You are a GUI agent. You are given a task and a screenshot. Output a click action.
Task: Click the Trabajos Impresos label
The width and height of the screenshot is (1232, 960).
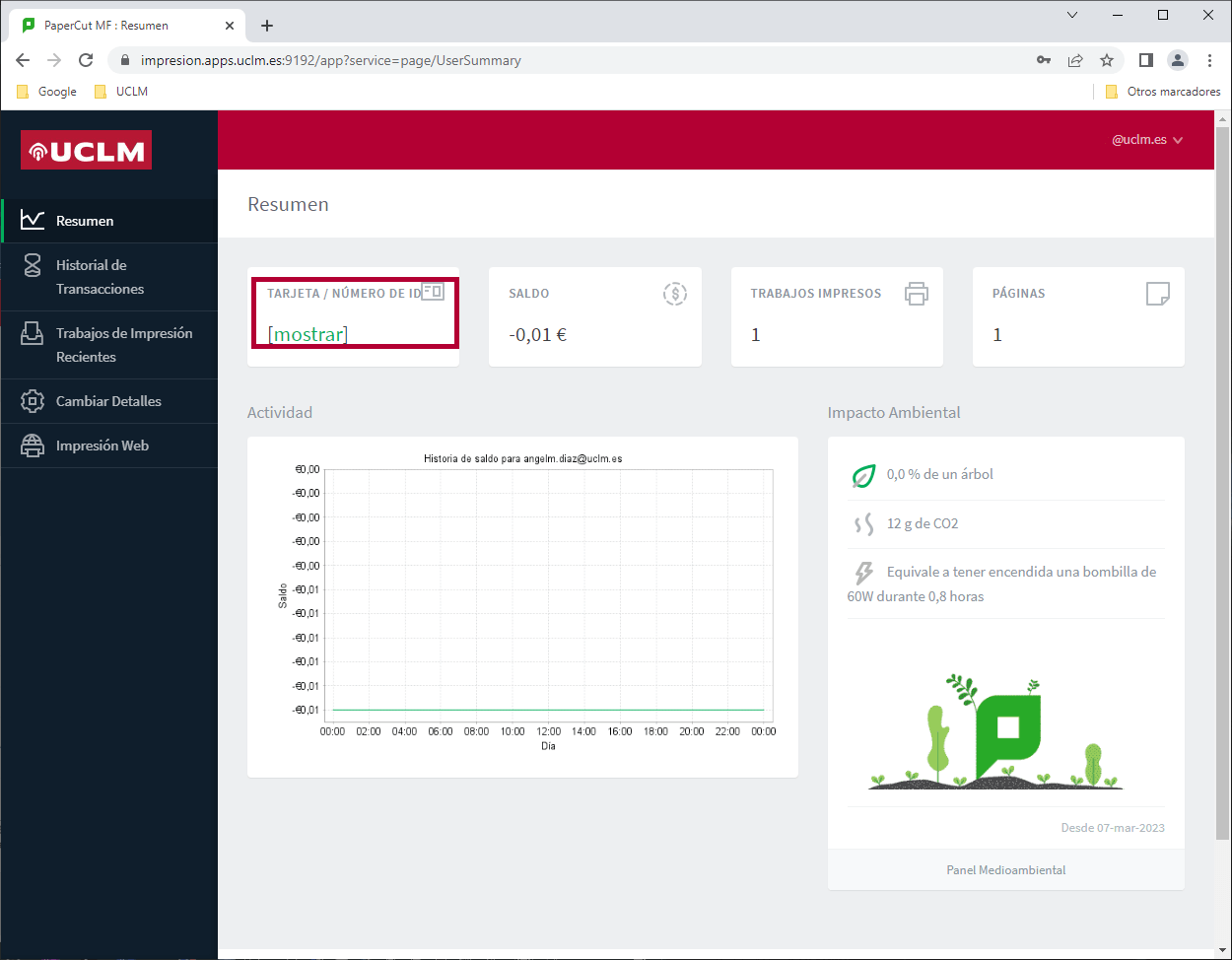(x=816, y=294)
